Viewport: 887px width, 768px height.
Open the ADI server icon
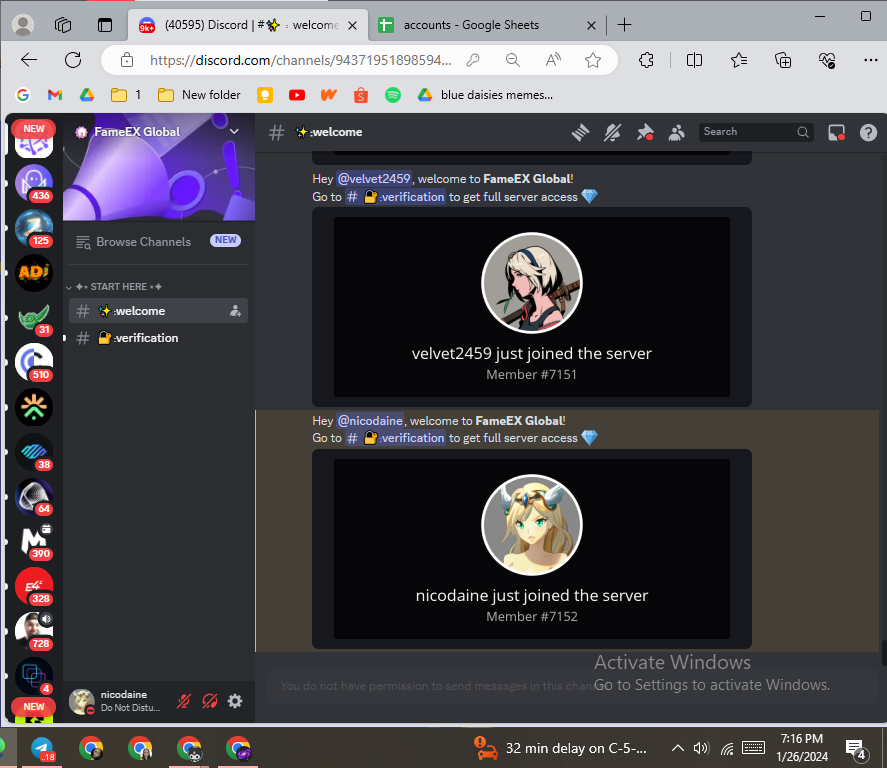pyautogui.click(x=34, y=273)
